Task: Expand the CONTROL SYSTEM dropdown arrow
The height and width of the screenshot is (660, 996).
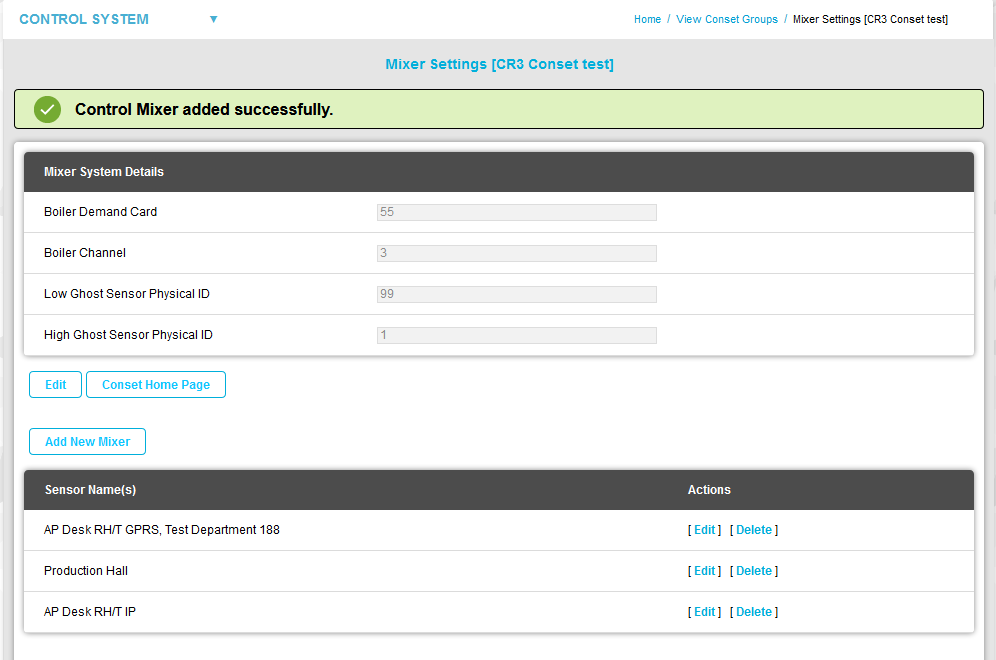Action: (x=213, y=19)
